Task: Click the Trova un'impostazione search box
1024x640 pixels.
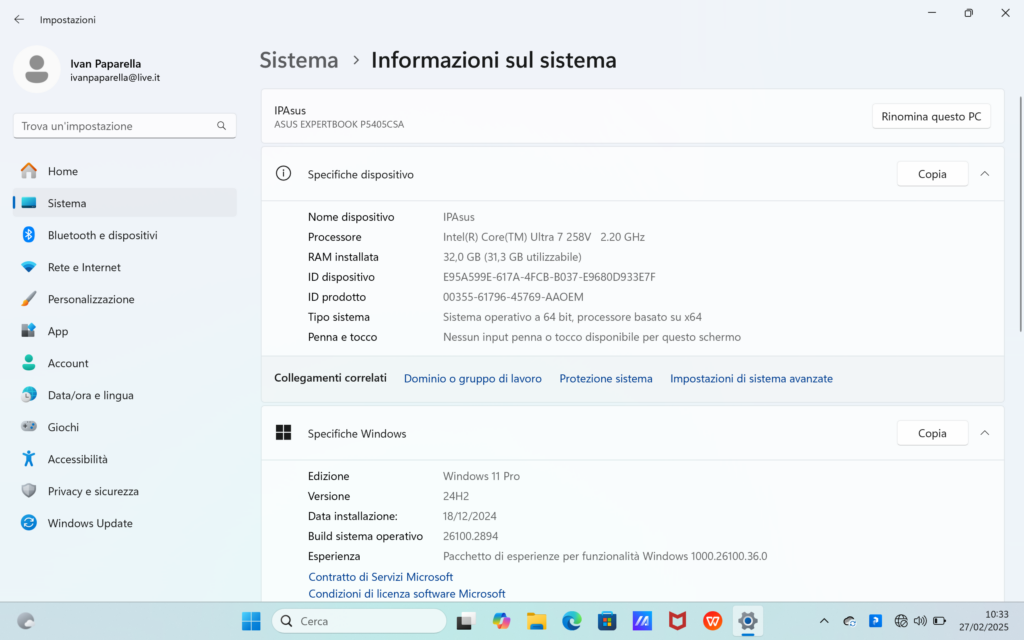Action: [x=117, y=126]
